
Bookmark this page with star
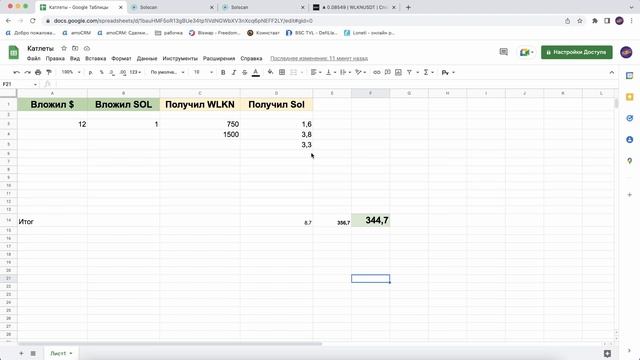[x=580, y=21]
